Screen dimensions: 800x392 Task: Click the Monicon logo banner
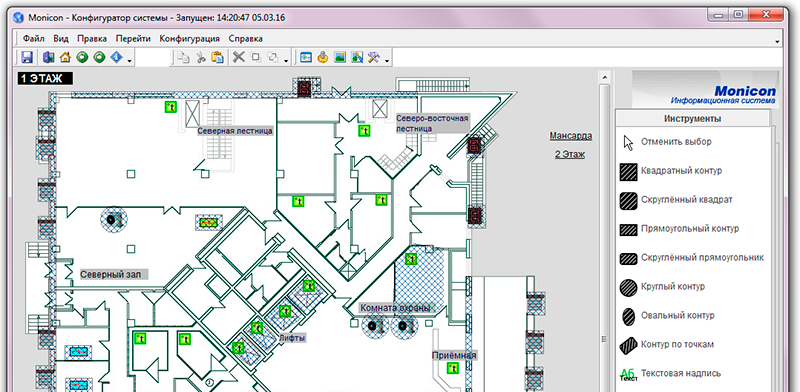(706, 89)
